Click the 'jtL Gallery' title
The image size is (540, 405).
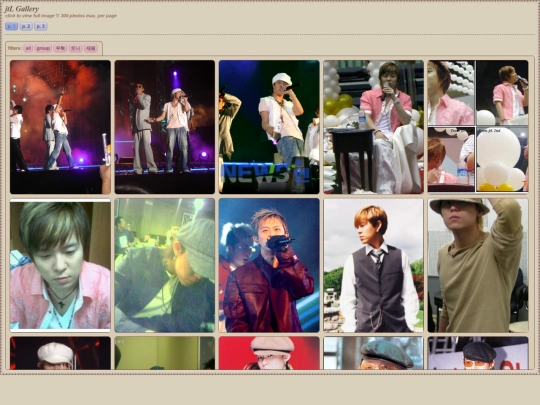click(22, 9)
